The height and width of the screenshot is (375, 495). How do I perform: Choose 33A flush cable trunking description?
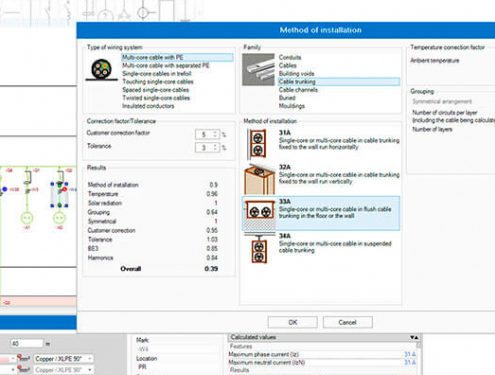pos(335,212)
